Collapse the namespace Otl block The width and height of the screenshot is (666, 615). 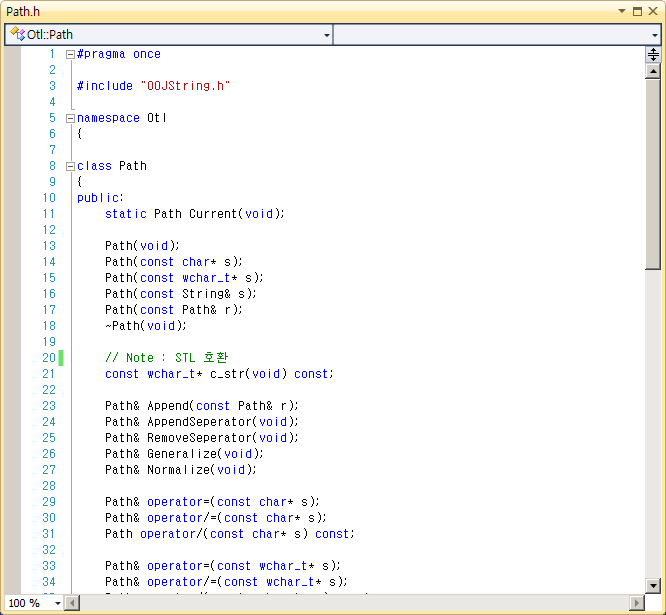[x=70, y=118]
